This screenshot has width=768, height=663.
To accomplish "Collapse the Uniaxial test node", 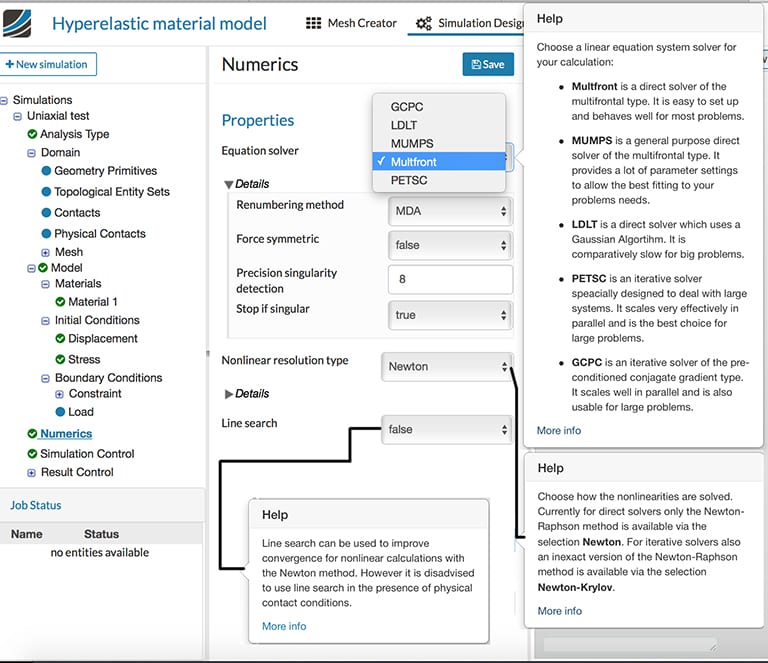I will point(18,117).
